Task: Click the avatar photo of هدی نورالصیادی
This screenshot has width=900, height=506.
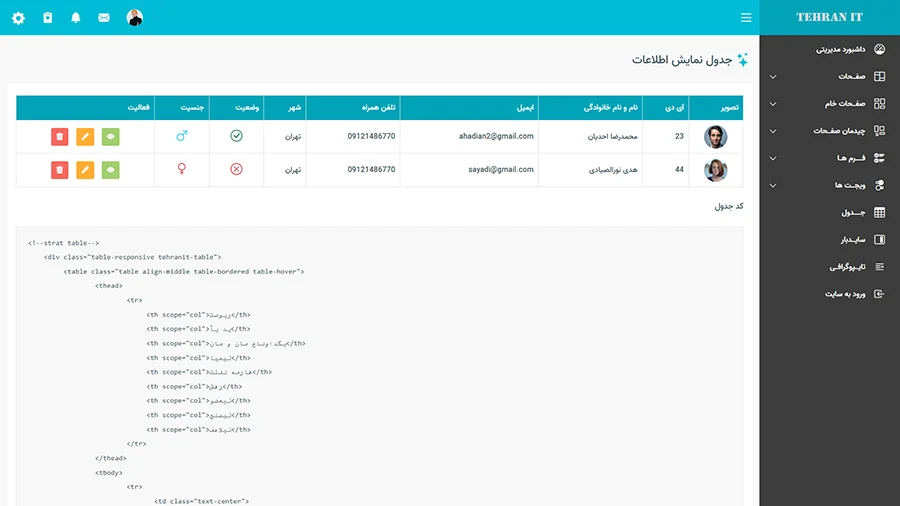Action: (x=716, y=170)
